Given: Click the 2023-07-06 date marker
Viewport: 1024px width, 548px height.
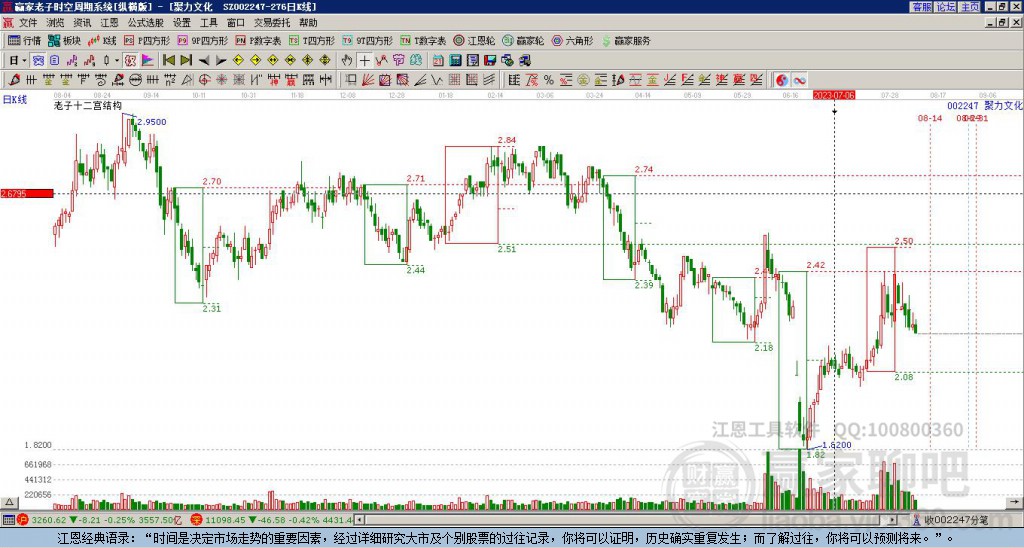Looking at the screenshot, I should click(834, 95).
